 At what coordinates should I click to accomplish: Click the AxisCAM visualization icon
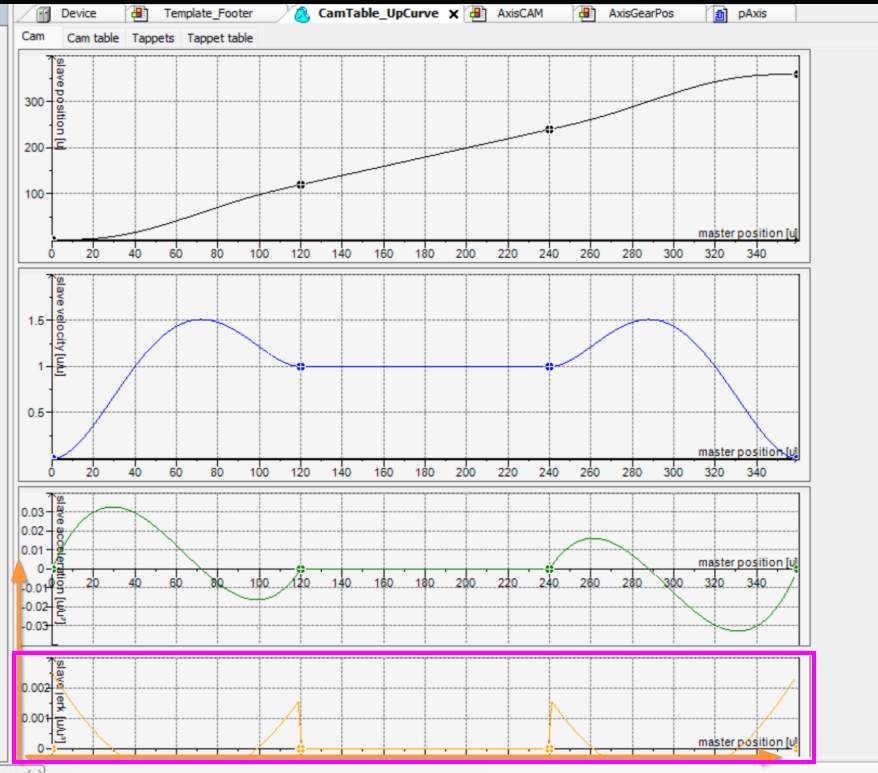pyautogui.click(x=478, y=14)
